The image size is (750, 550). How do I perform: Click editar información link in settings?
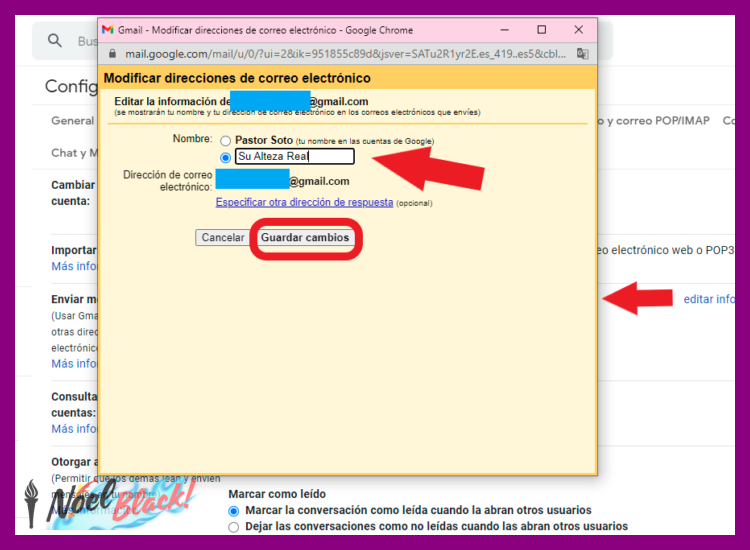[x=709, y=299]
